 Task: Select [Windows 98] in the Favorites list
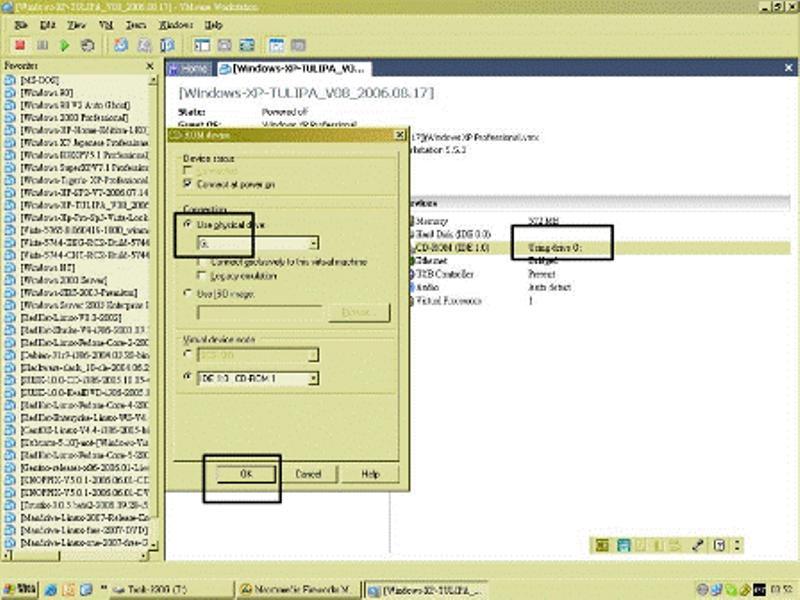tap(46, 92)
